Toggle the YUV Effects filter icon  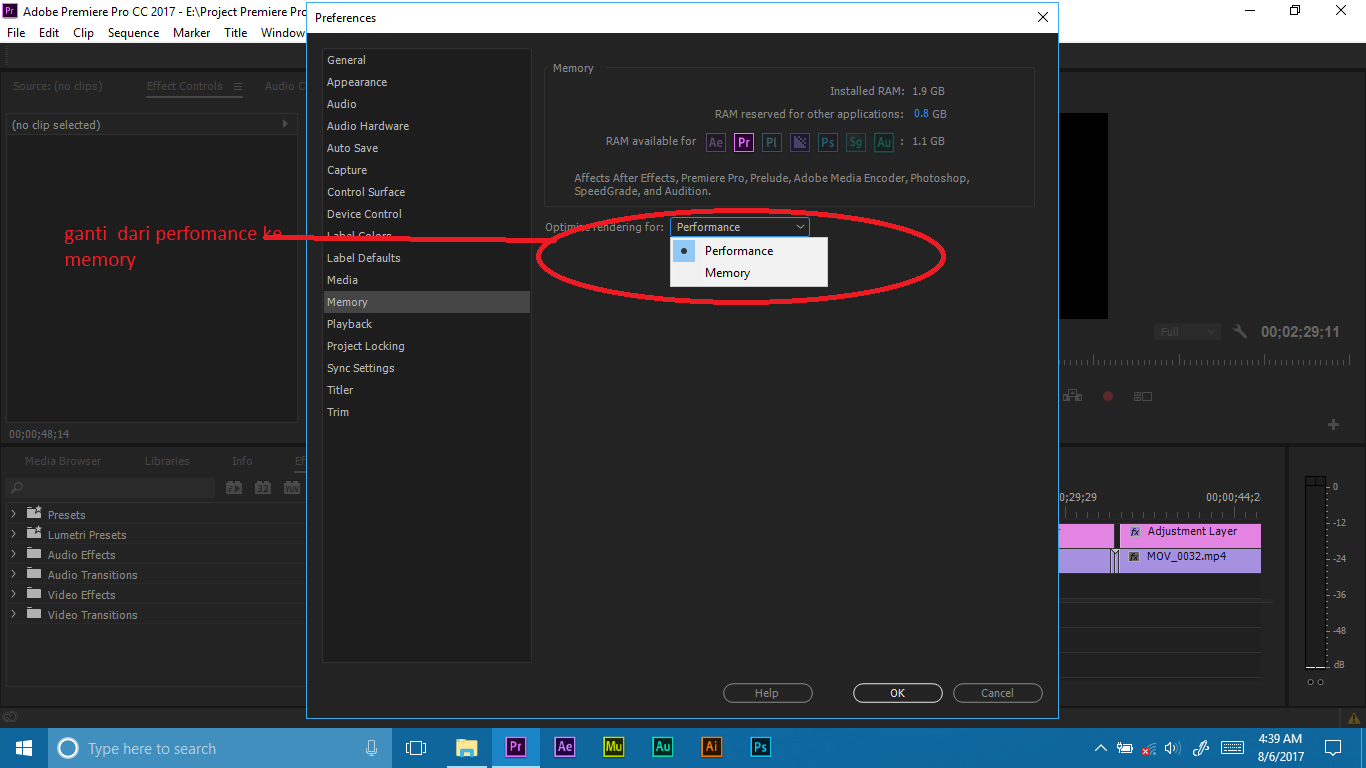pyautogui.click(x=292, y=488)
